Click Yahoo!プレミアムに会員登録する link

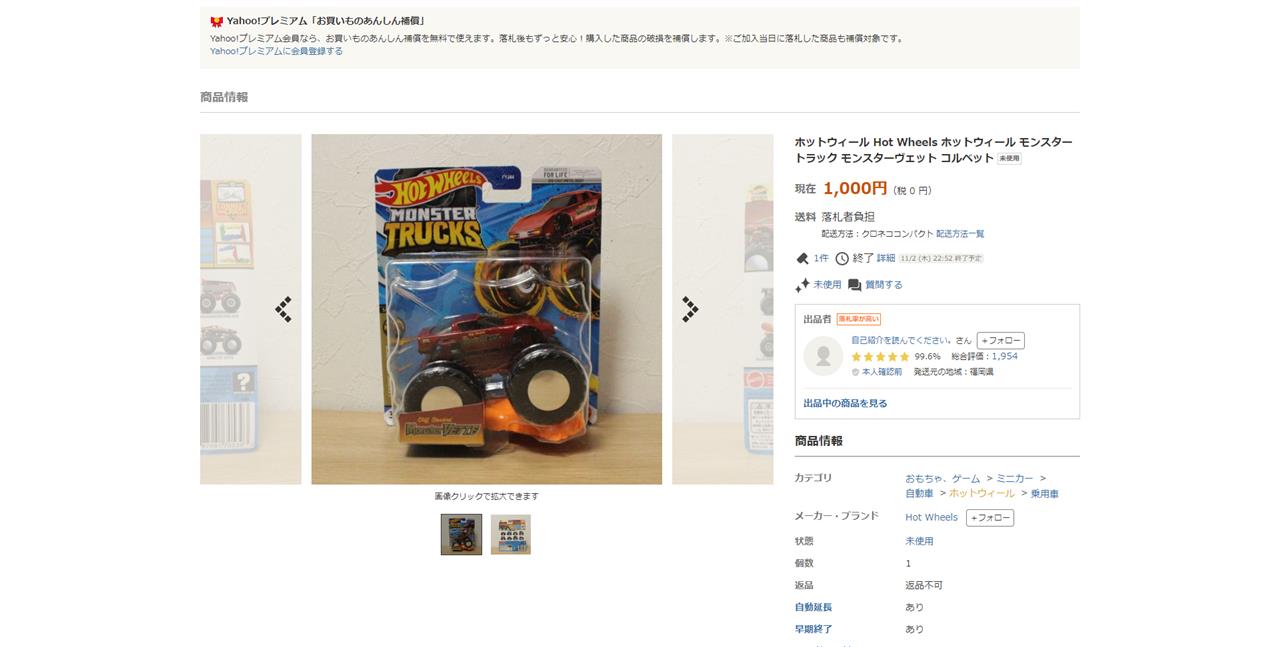[x=276, y=51]
